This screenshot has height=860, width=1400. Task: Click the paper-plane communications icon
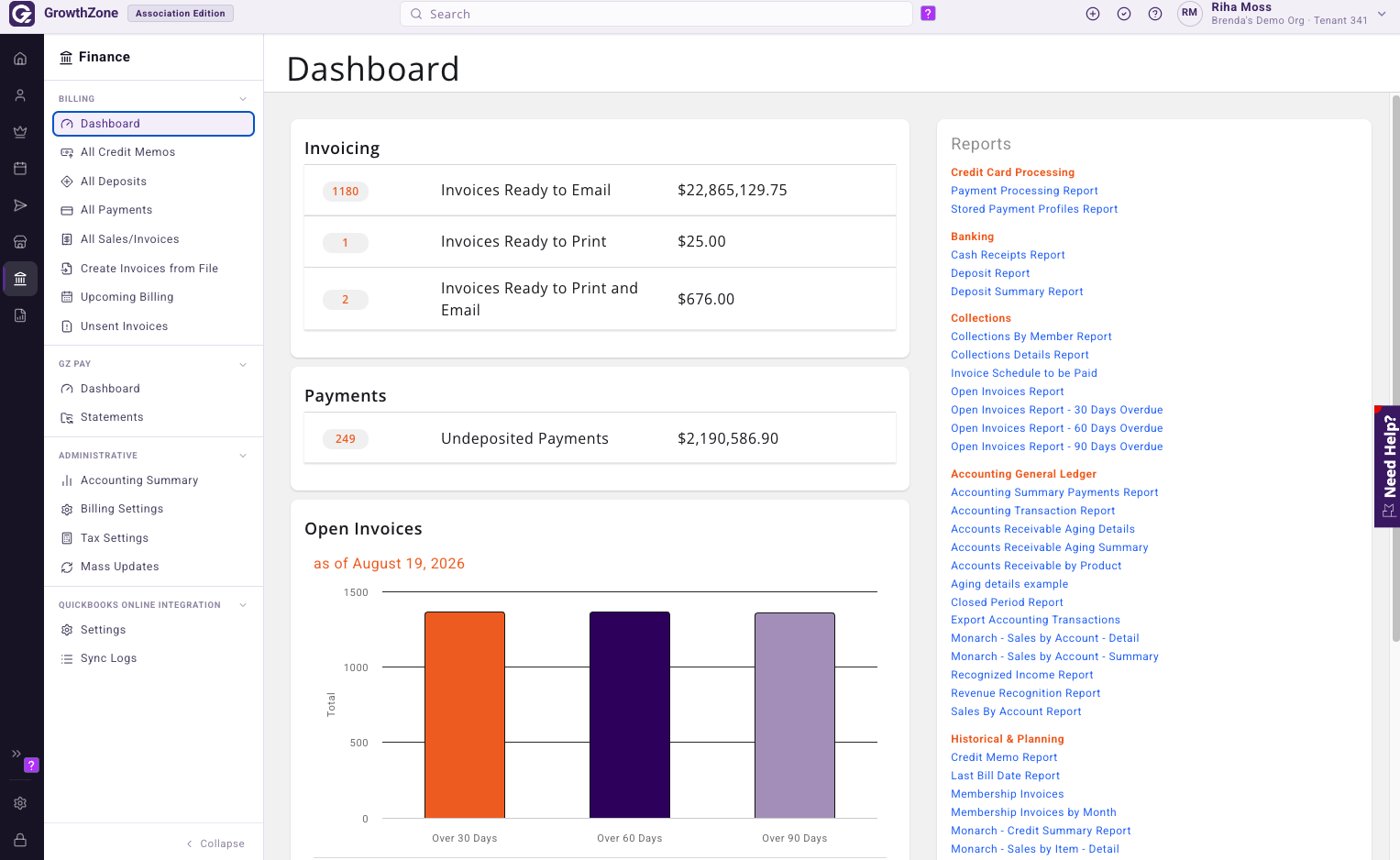tap(20, 205)
